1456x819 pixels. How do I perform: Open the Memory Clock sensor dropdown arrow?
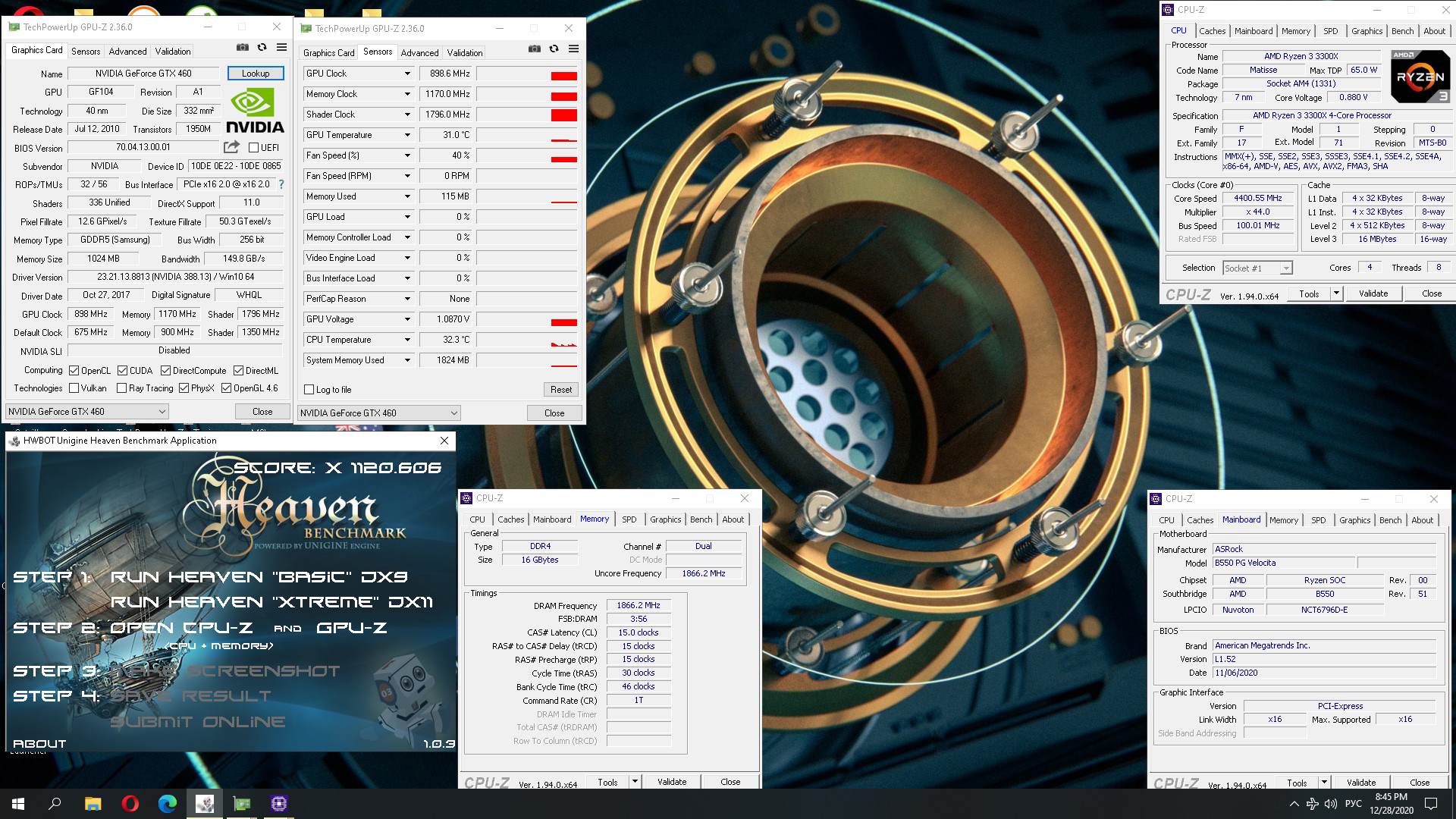[407, 94]
